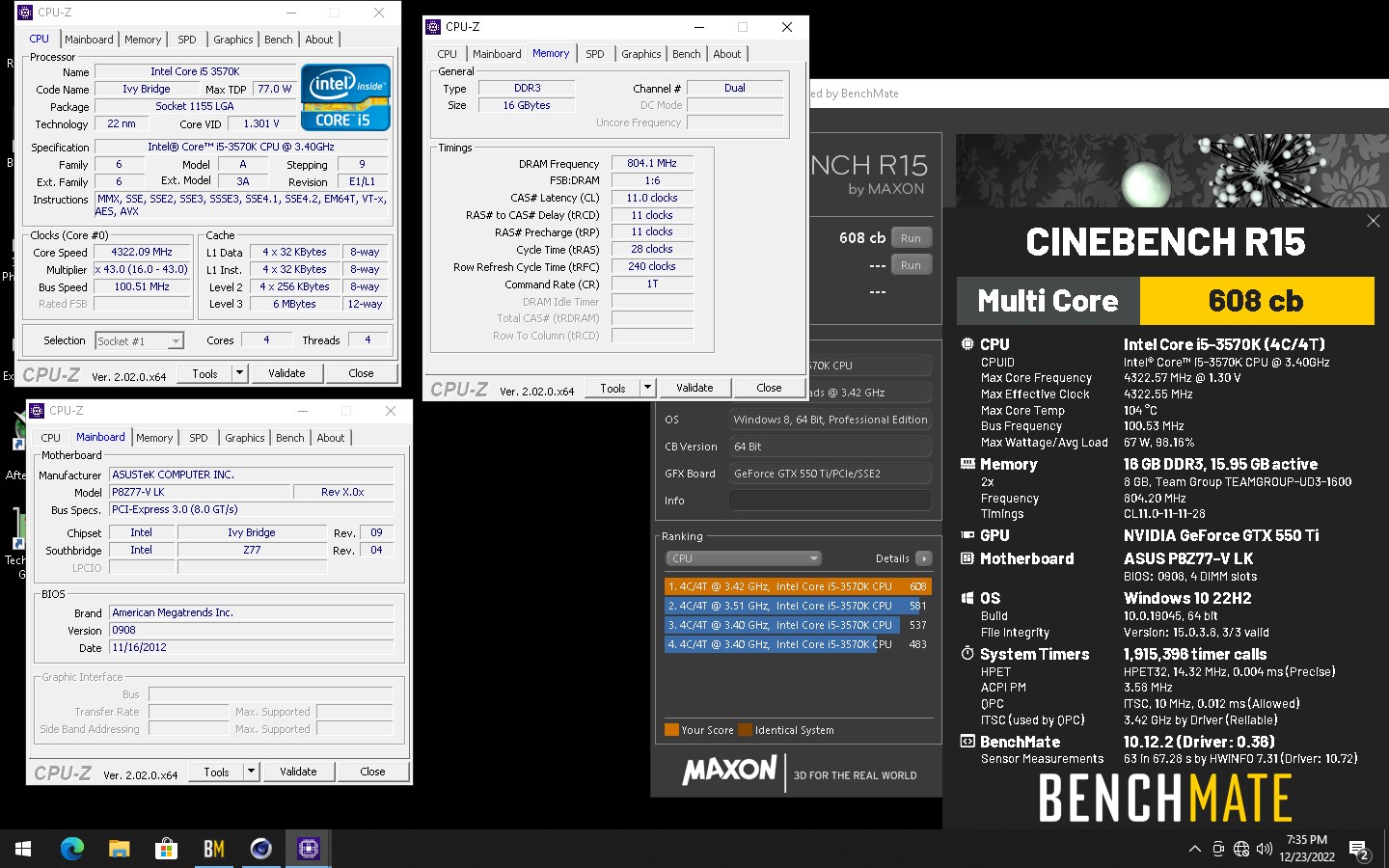Click the CPU-Z title icon in Memory window
The image size is (1389, 868).
(x=434, y=27)
